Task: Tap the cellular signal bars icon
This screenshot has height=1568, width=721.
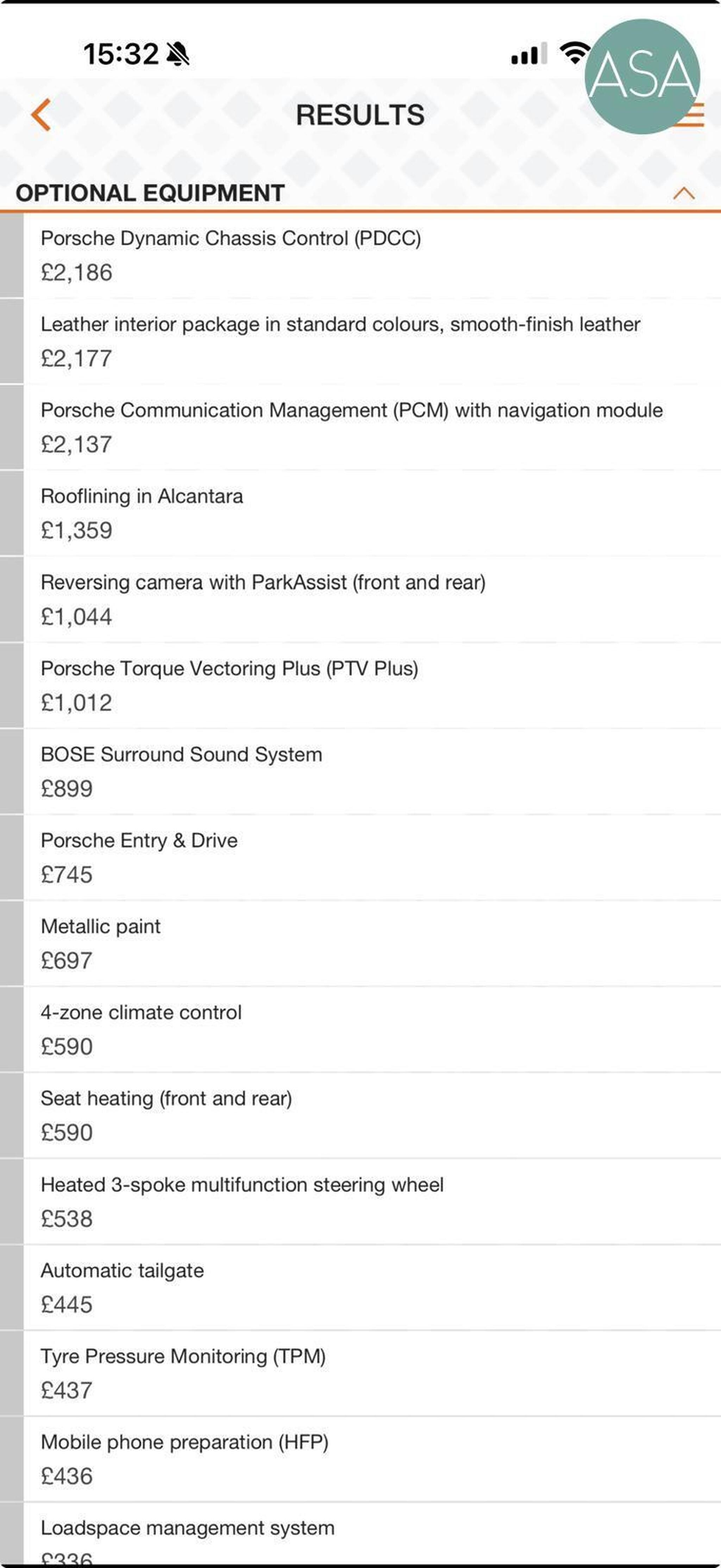Action: (x=529, y=54)
